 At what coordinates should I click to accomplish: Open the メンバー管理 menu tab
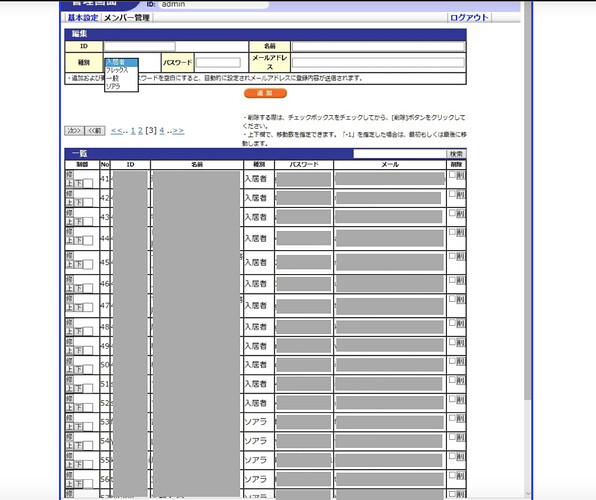coord(127,17)
